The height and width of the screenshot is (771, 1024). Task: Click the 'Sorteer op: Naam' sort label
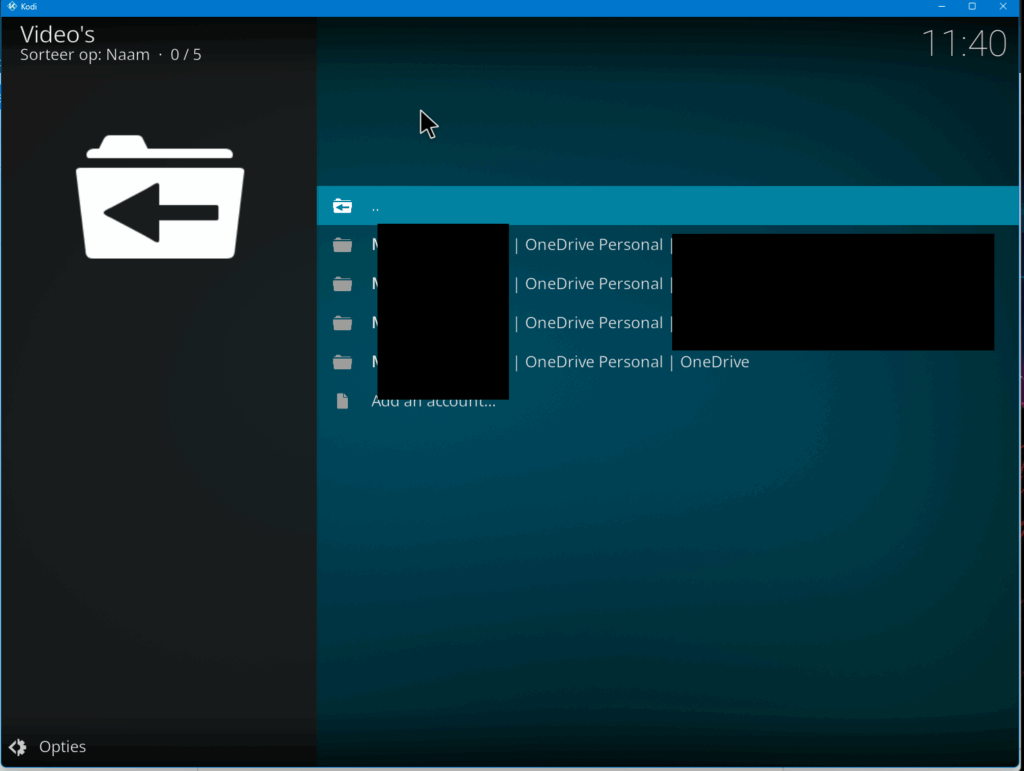point(85,55)
